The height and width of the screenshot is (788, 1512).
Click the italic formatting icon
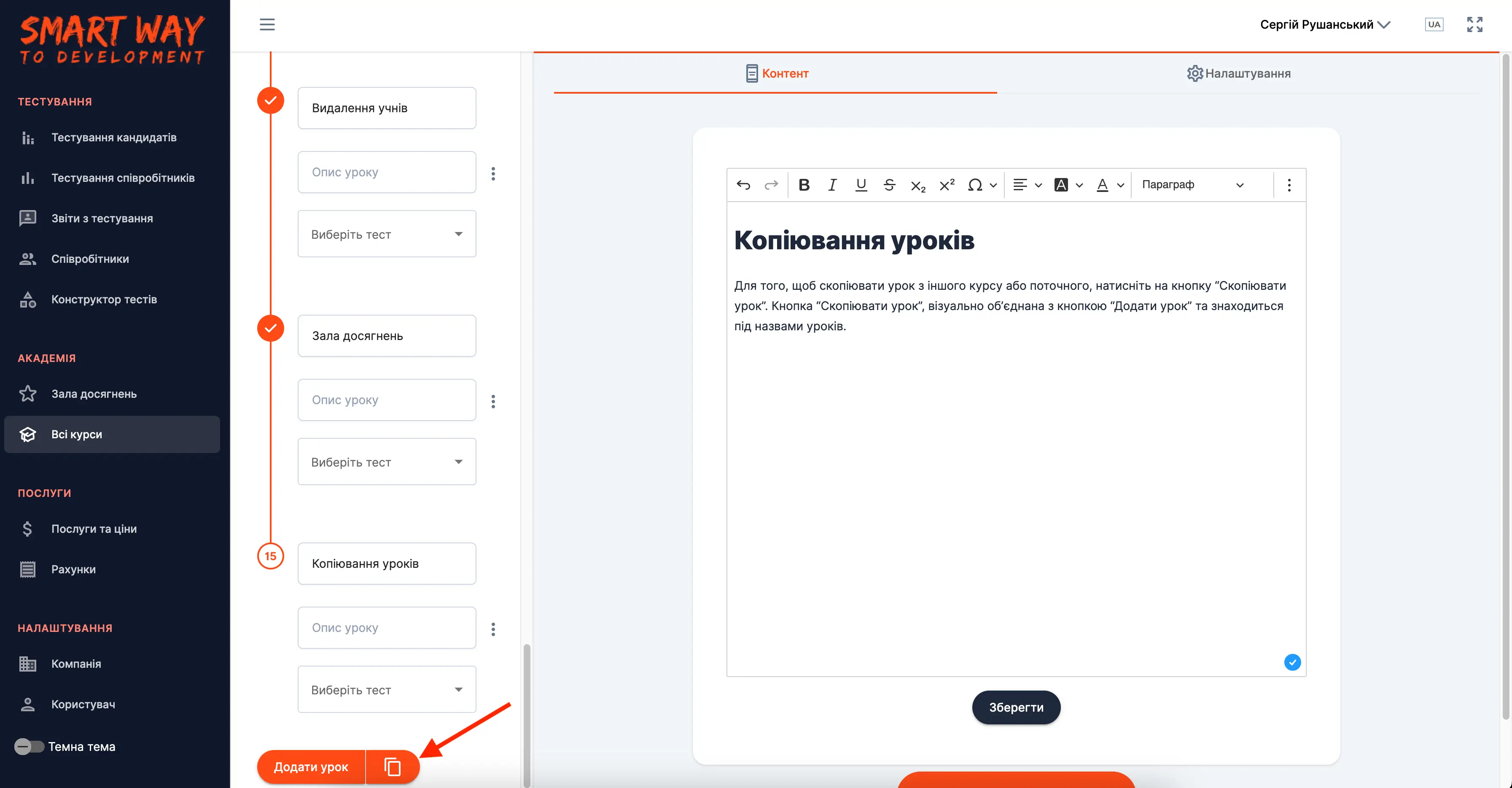pos(832,185)
